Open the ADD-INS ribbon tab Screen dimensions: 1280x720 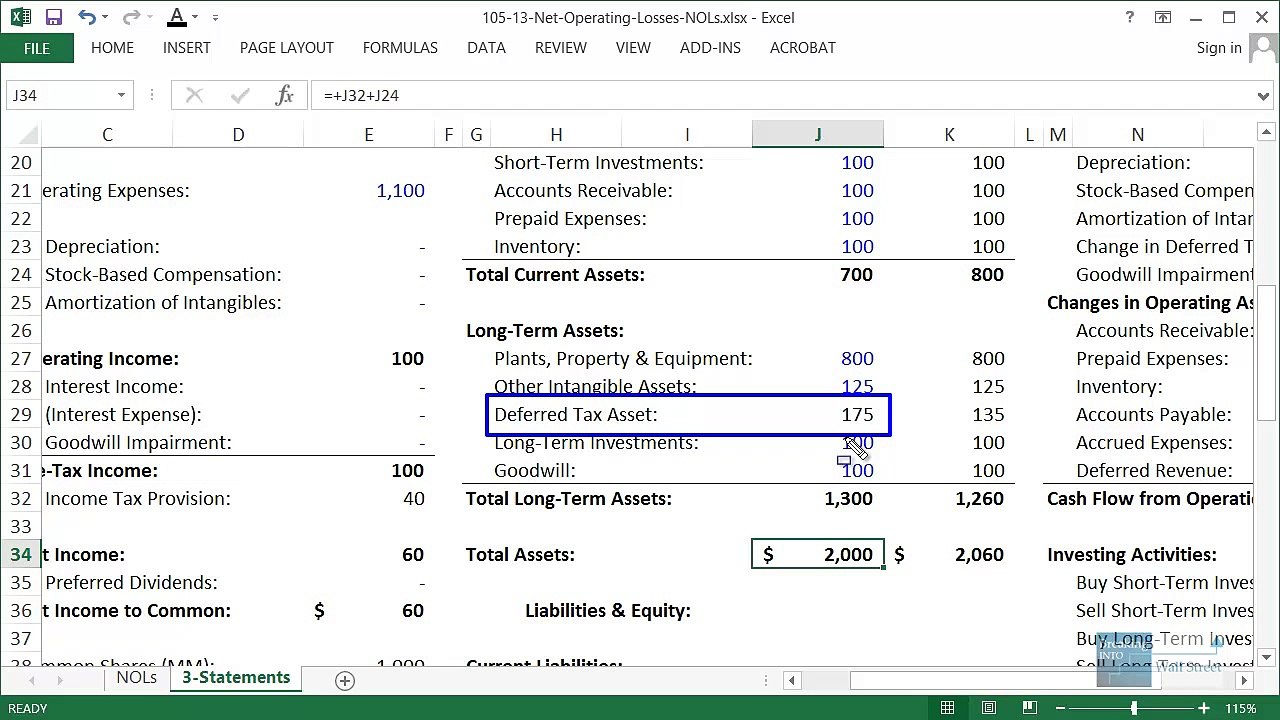(x=710, y=48)
